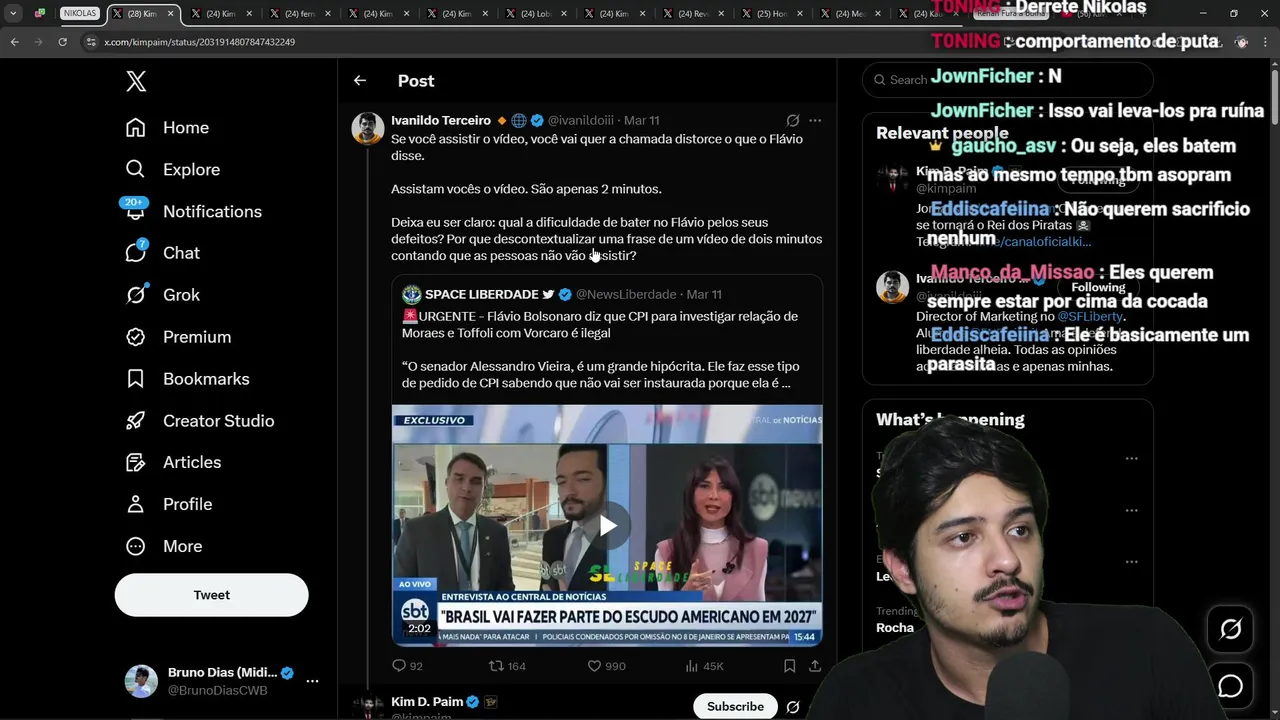Viewport: 1280px width, 720px height.
Task: Click the Tweet button
Action: click(x=211, y=595)
